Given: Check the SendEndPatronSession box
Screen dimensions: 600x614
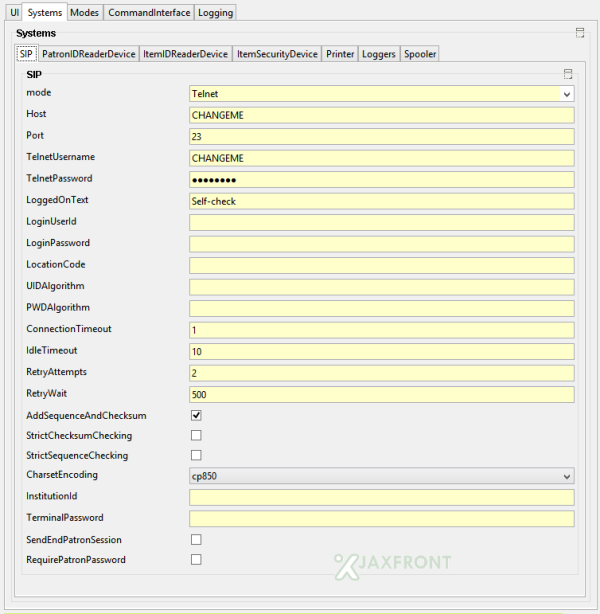Looking at the screenshot, I should [x=196, y=540].
